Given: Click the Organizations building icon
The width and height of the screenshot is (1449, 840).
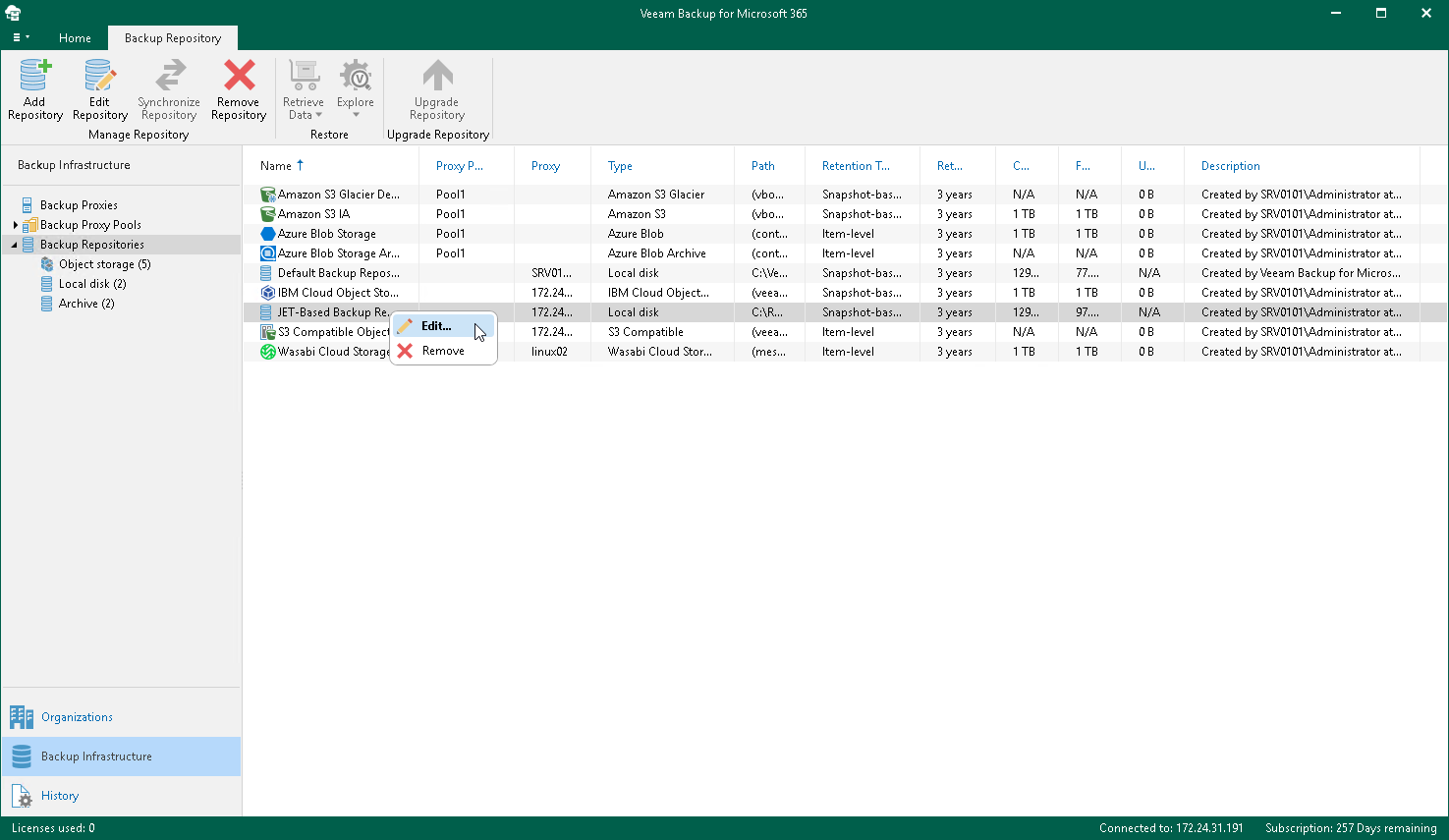Looking at the screenshot, I should point(22,717).
